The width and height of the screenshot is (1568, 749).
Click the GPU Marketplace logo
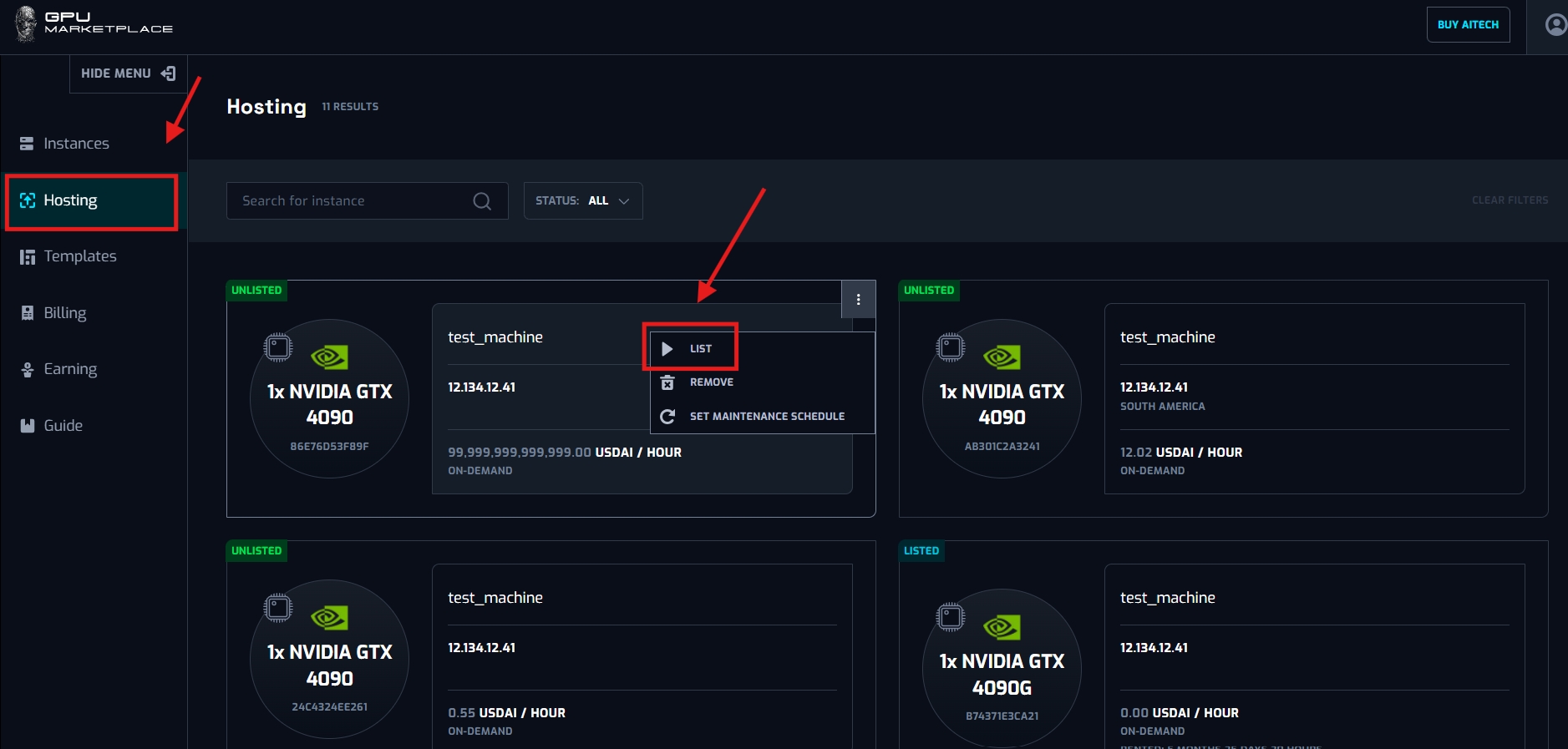point(94,23)
